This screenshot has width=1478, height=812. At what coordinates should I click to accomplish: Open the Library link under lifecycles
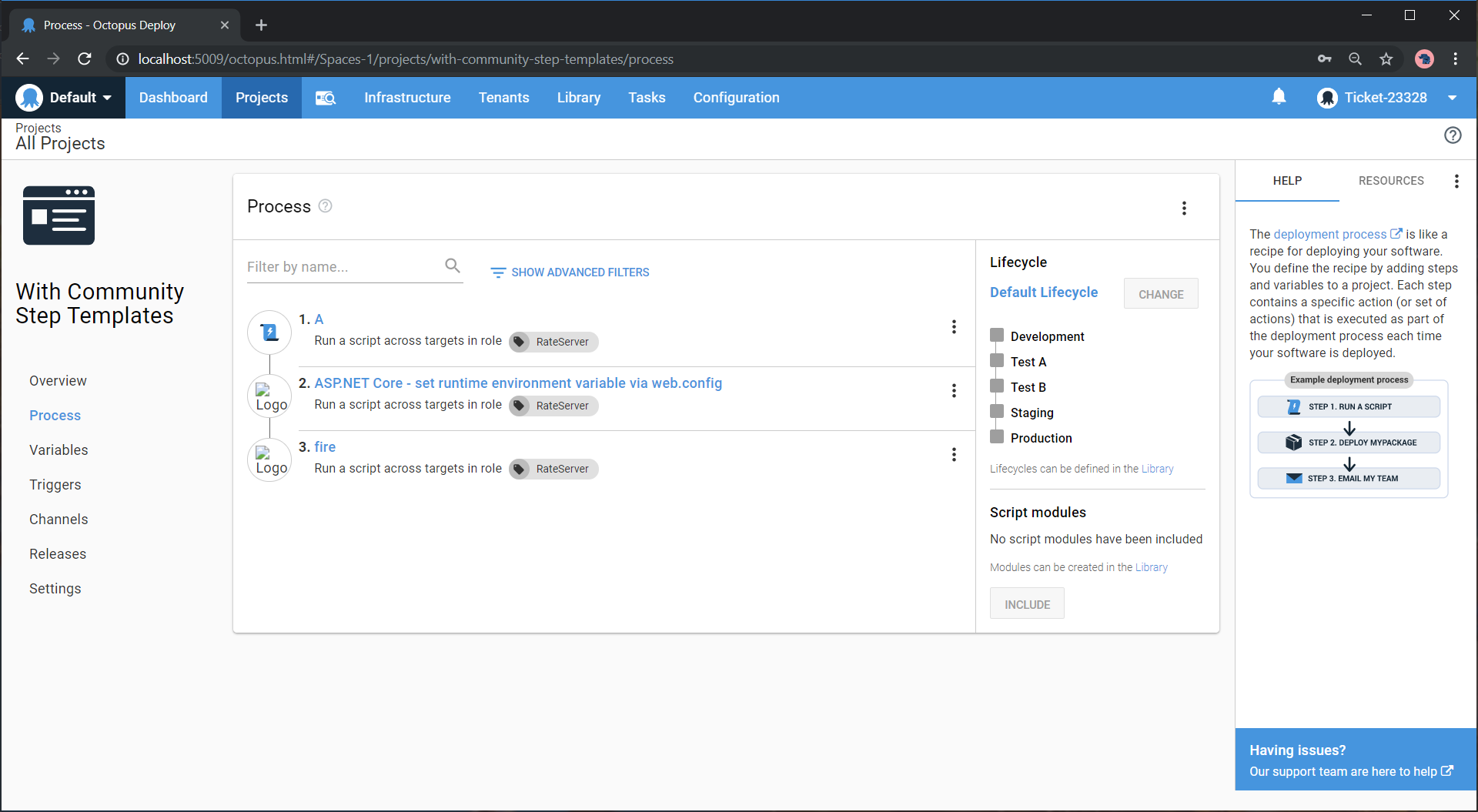1157,469
